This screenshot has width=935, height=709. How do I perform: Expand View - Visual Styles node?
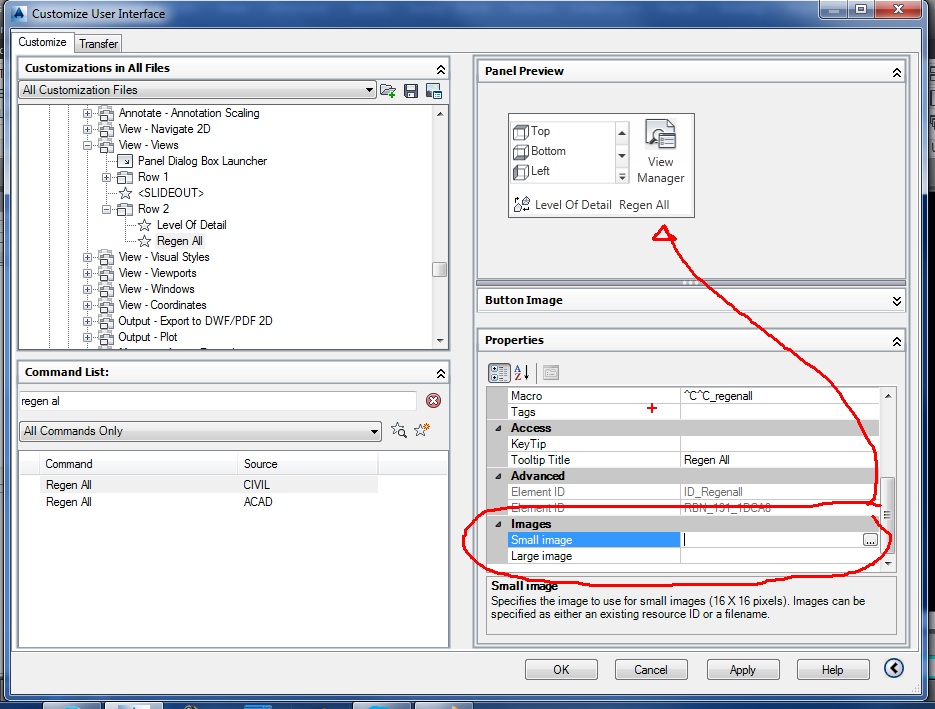pos(87,257)
